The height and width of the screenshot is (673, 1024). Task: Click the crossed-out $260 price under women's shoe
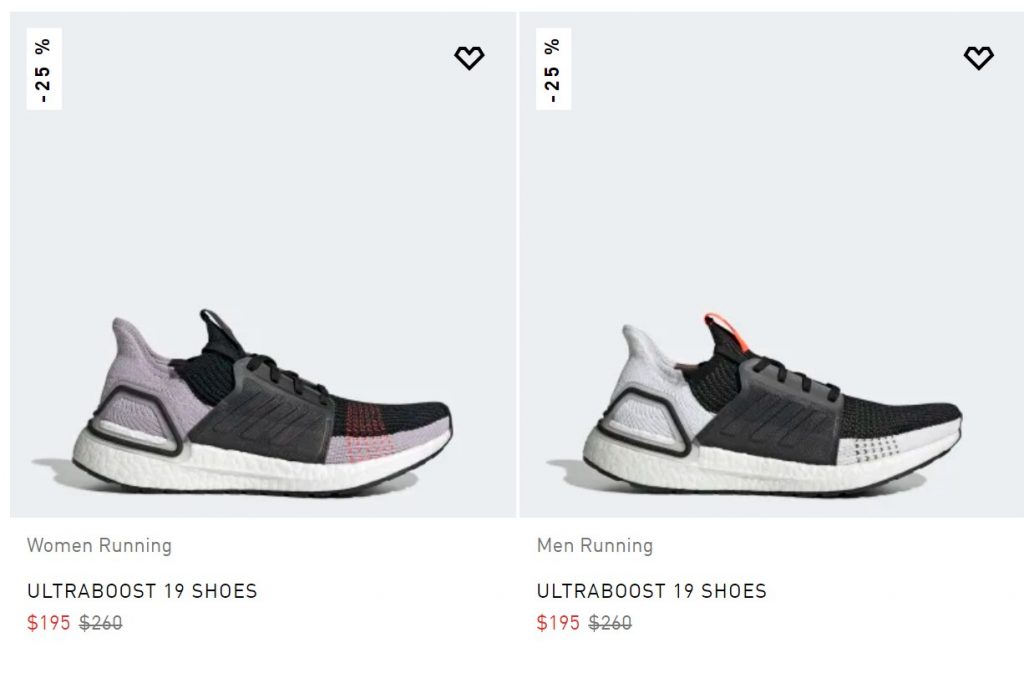[x=101, y=623]
